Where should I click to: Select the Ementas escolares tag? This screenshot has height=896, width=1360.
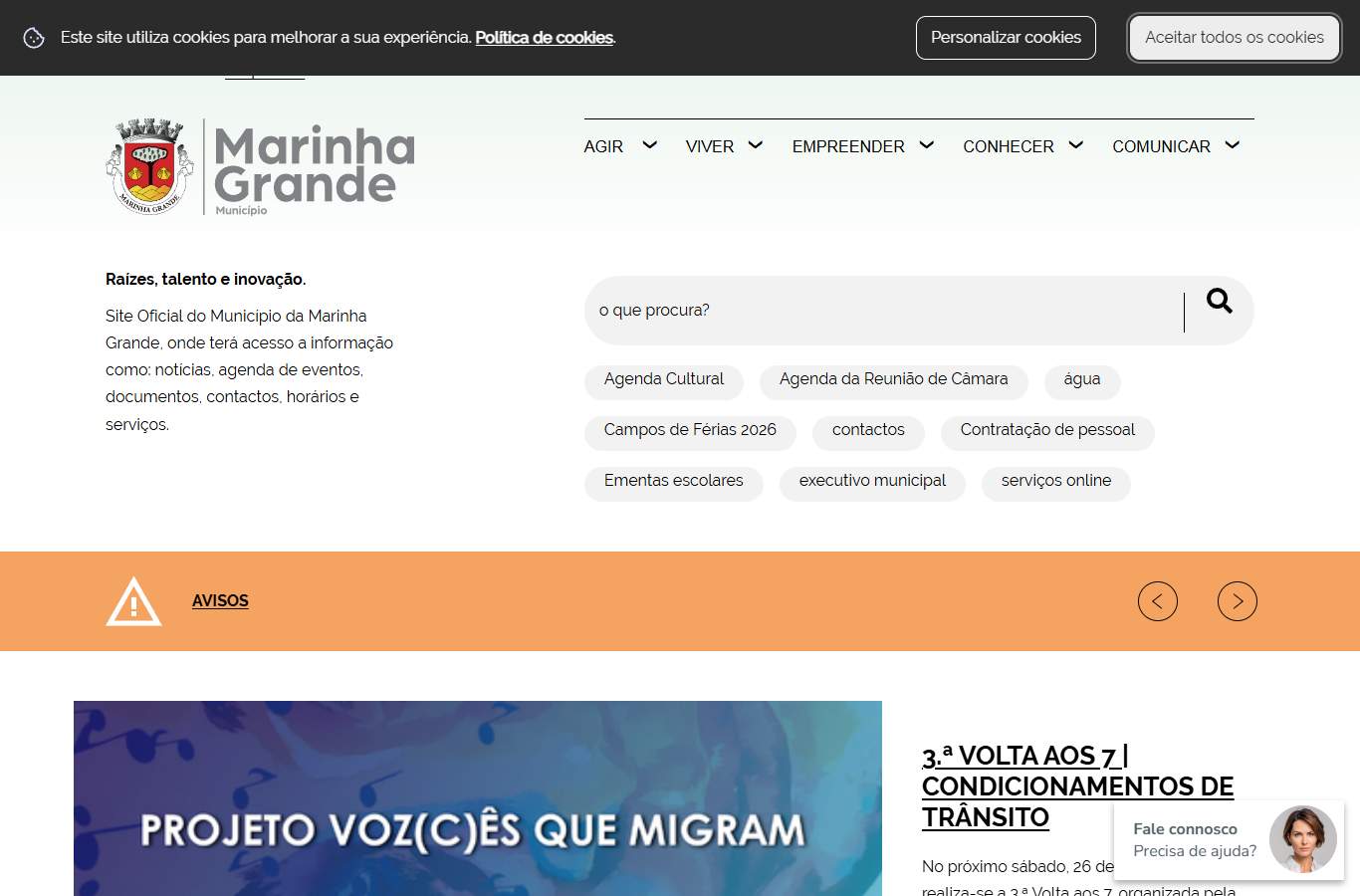(x=674, y=482)
